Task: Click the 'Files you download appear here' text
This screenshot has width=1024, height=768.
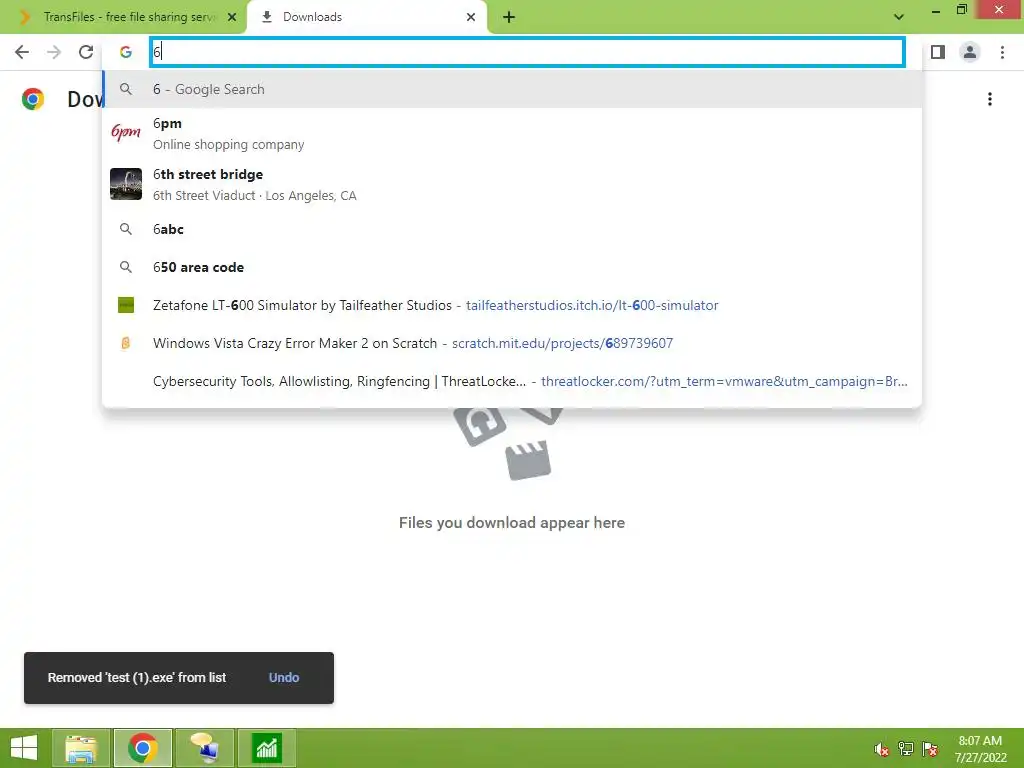Action: click(512, 522)
